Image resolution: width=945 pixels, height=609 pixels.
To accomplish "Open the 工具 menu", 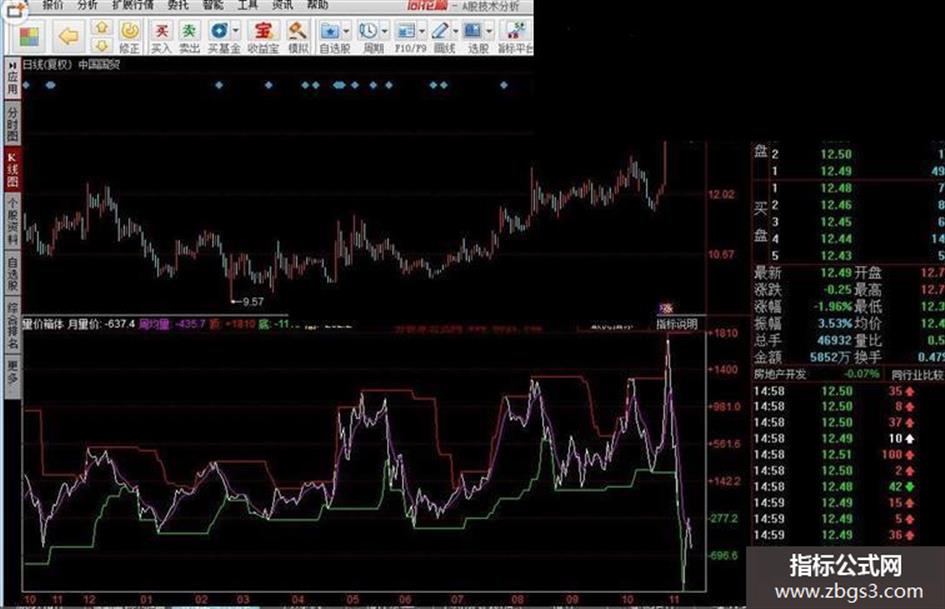I will (x=248, y=5).
